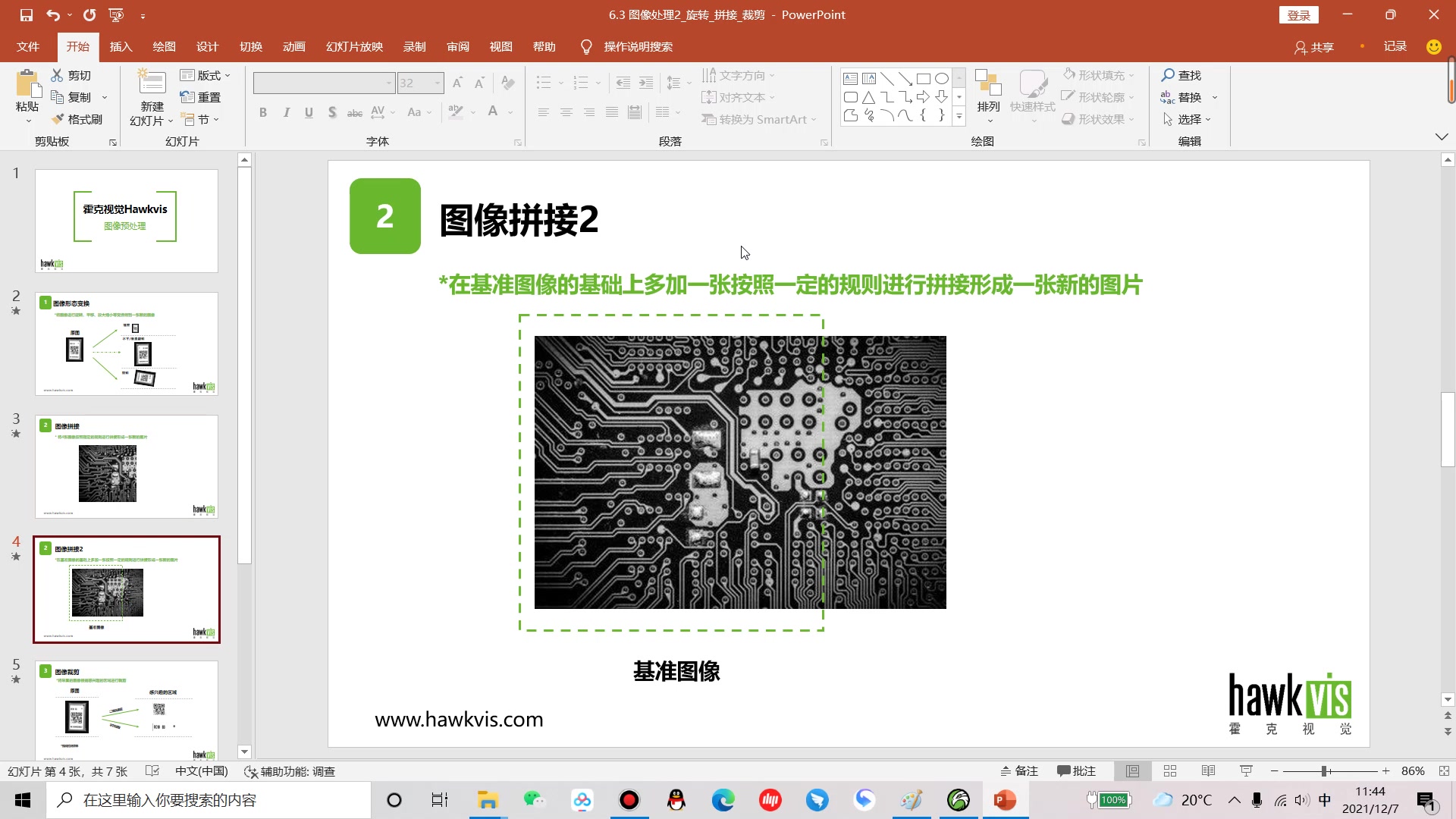Click the text highlight color button
This screenshot has width=1456, height=819.
point(455,112)
